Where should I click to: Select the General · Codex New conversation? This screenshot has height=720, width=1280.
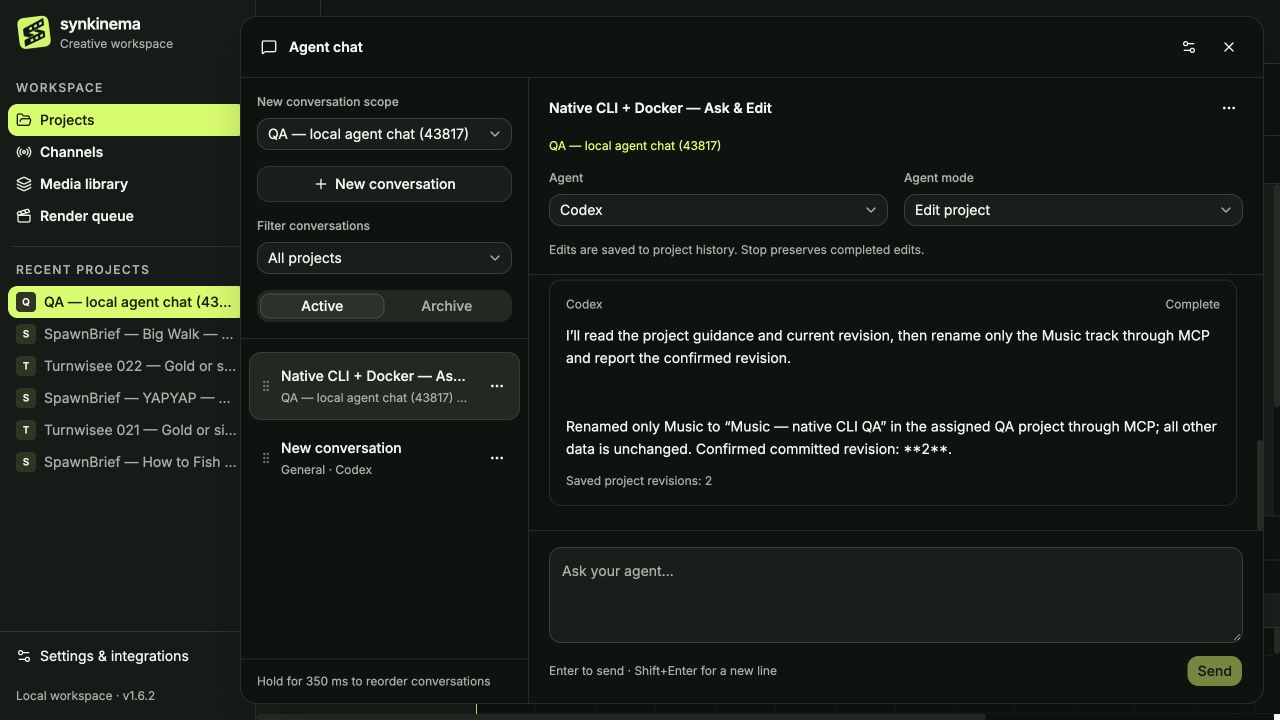tap(384, 458)
